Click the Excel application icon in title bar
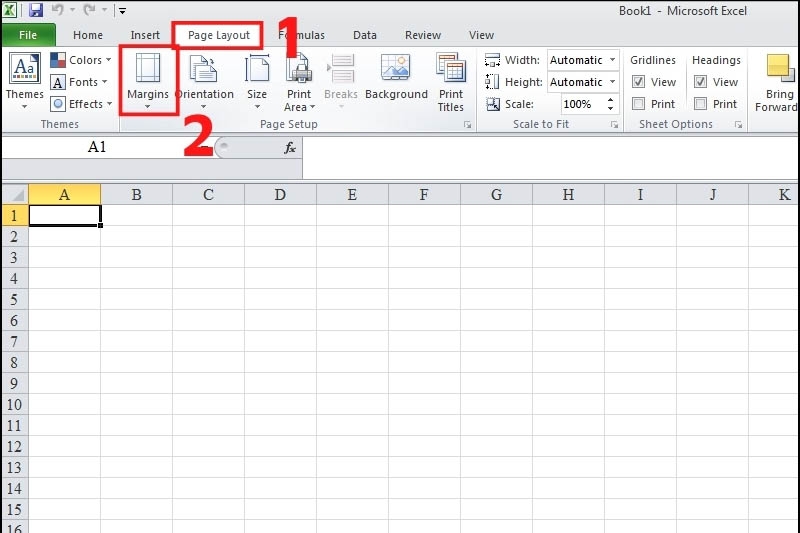The height and width of the screenshot is (533, 800). point(9,10)
